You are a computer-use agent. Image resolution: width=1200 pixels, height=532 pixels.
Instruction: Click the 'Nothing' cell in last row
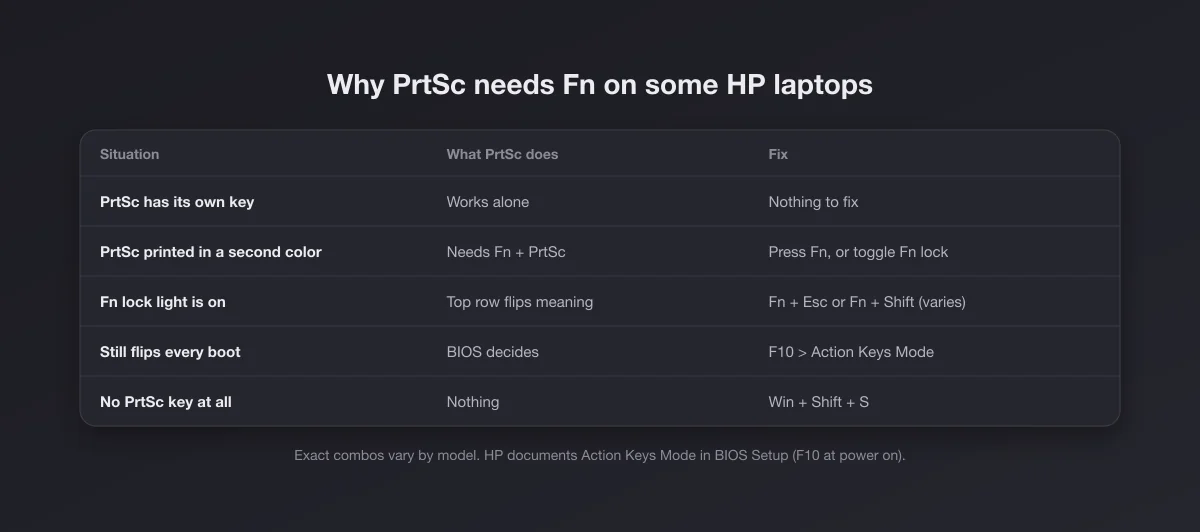(473, 402)
